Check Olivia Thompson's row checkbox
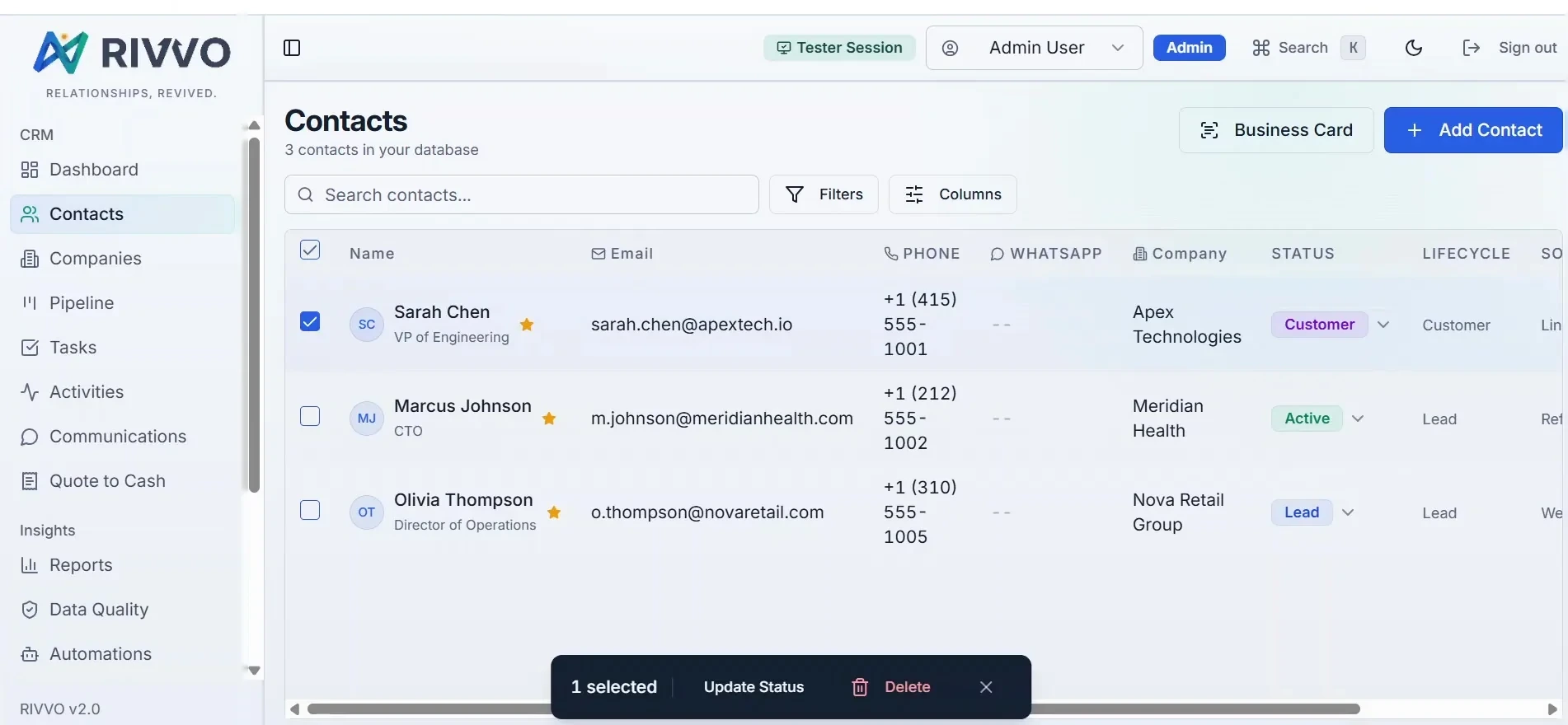 point(310,510)
